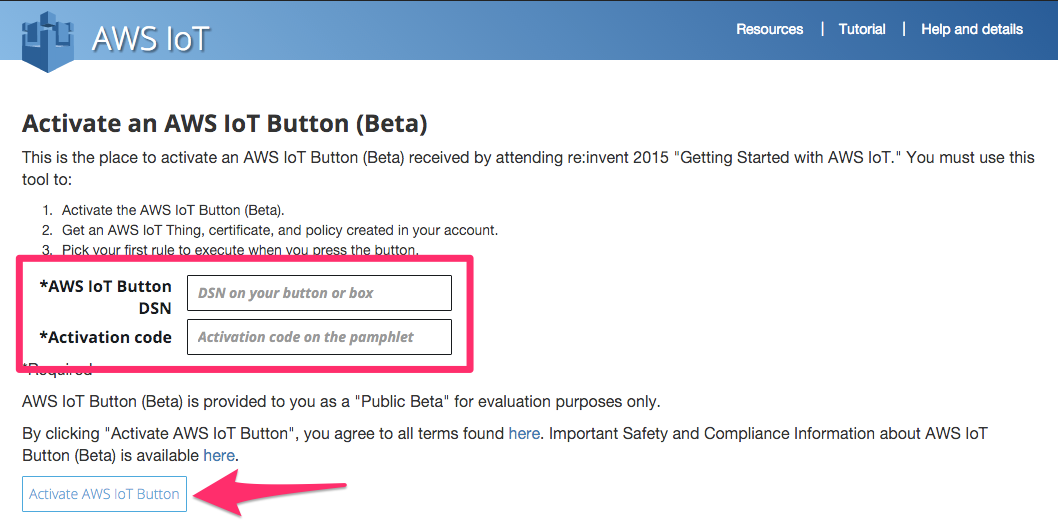Click the AWS IoT Button DSN label
This screenshot has height=528, width=1058.
(x=105, y=296)
